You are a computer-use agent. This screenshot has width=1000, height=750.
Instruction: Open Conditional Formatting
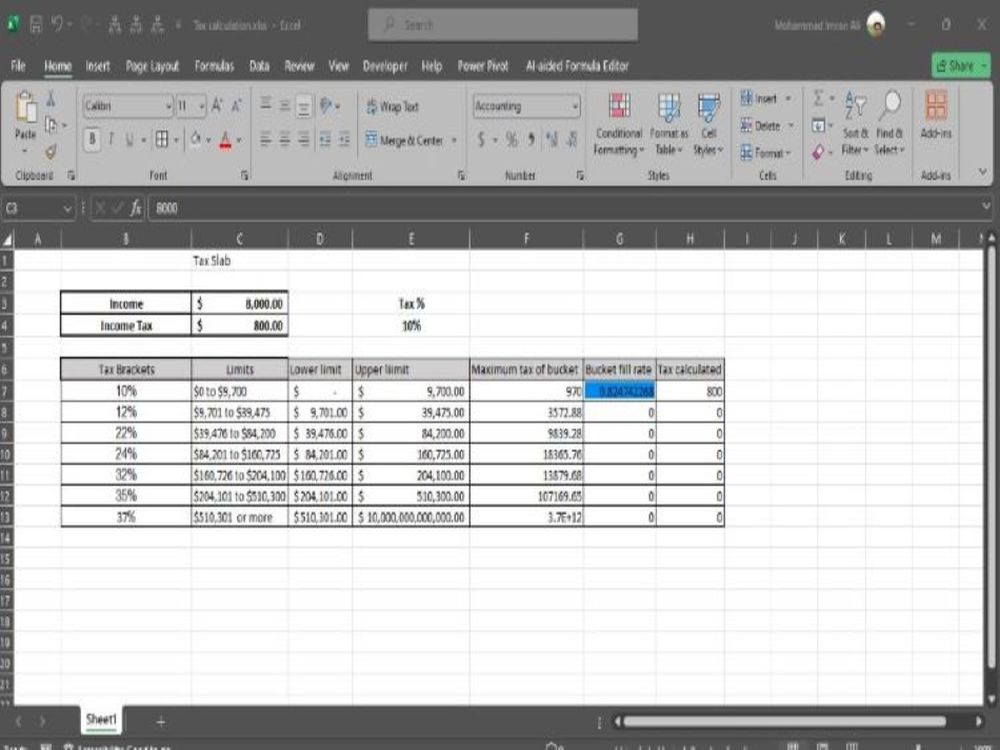pyautogui.click(x=619, y=124)
